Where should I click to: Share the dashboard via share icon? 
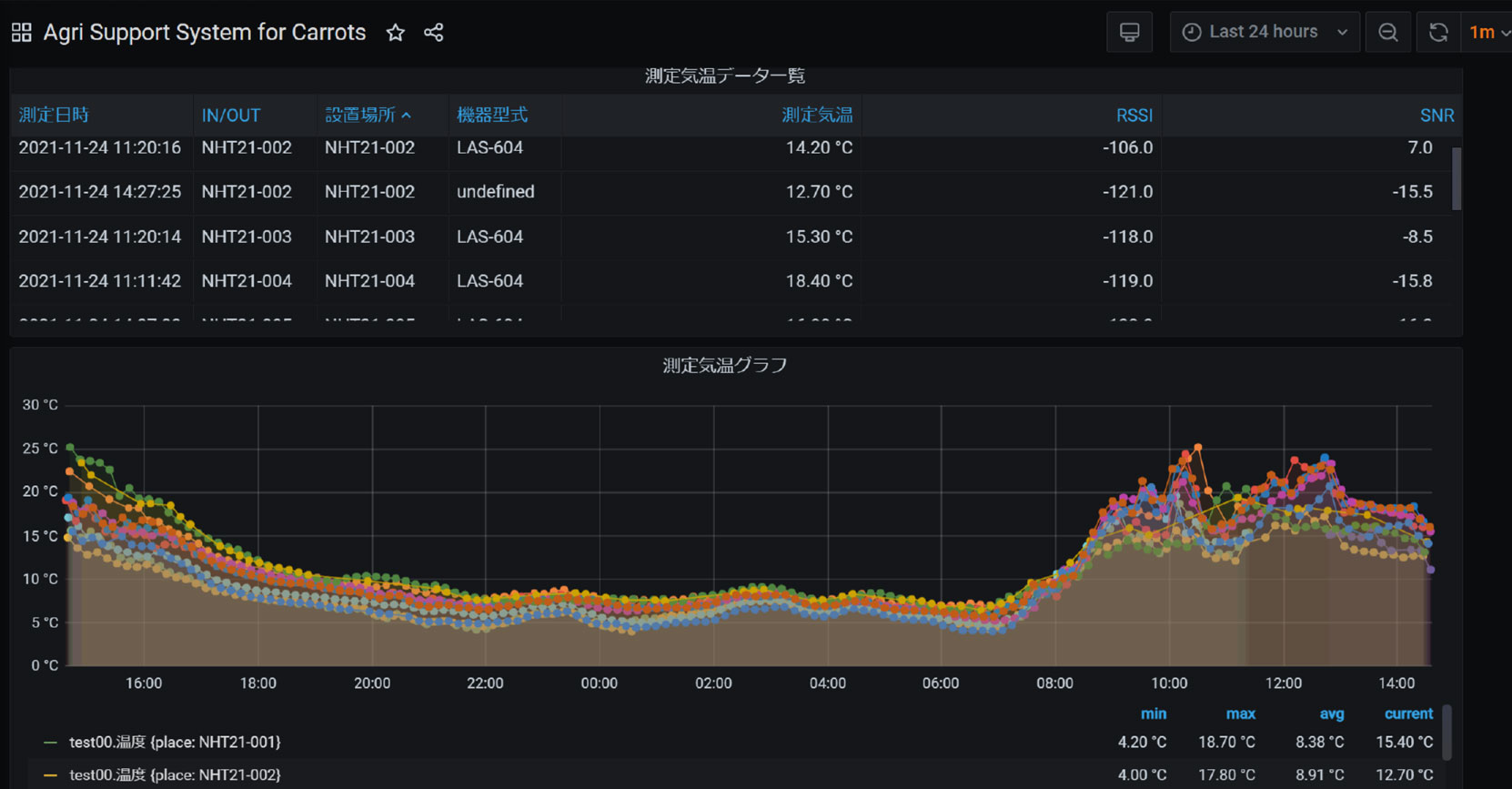[x=434, y=33]
